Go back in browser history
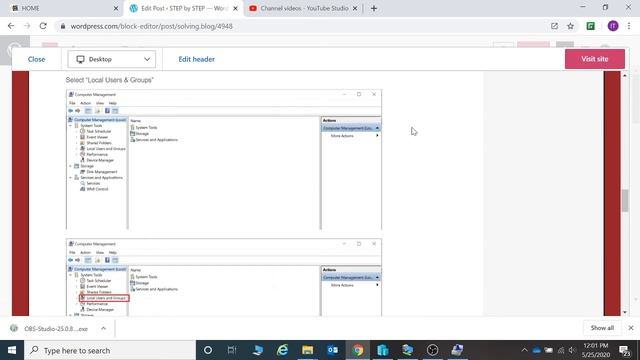This screenshot has width=640, height=360. point(11,26)
